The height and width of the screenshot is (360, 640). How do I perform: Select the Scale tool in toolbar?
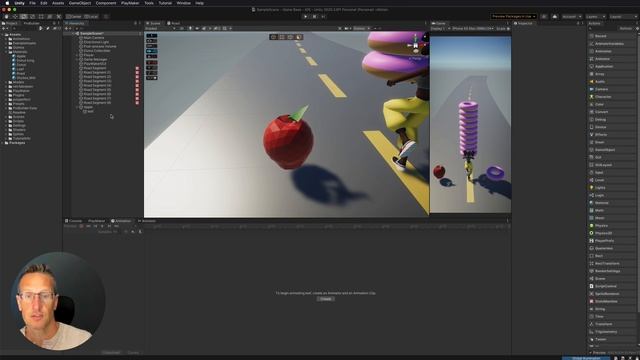pyautogui.click(x=32, y=17)
